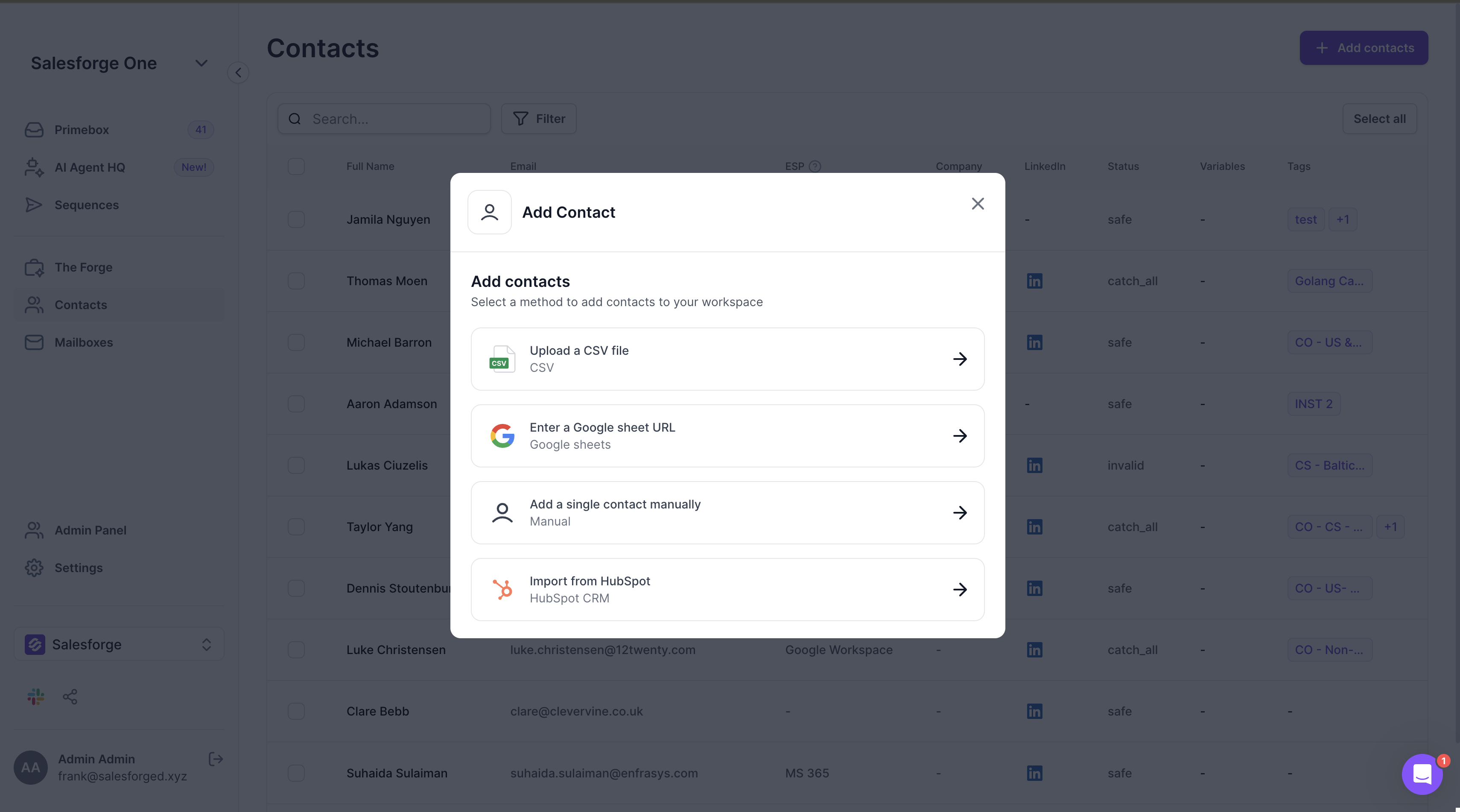1460x812 pixels.
Task: Click the 'test' tag on Jamila Nguyen
Action: coord(1305,219)
